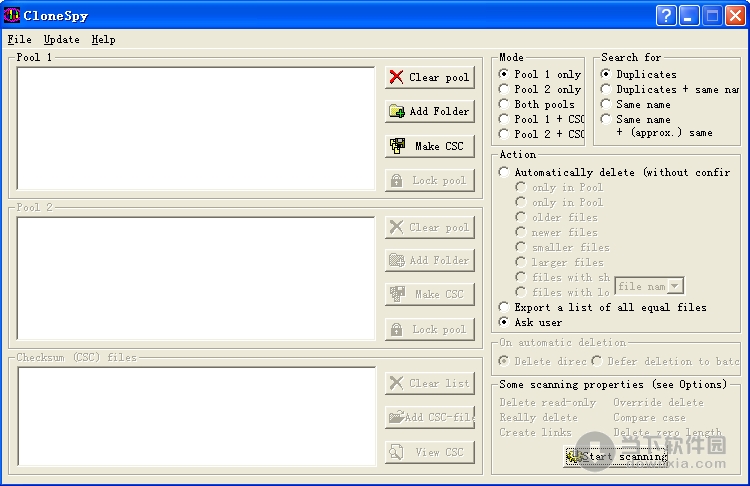
Task: Select Automatically delete action
Action: pyautogui.click(x=614, y=172)
